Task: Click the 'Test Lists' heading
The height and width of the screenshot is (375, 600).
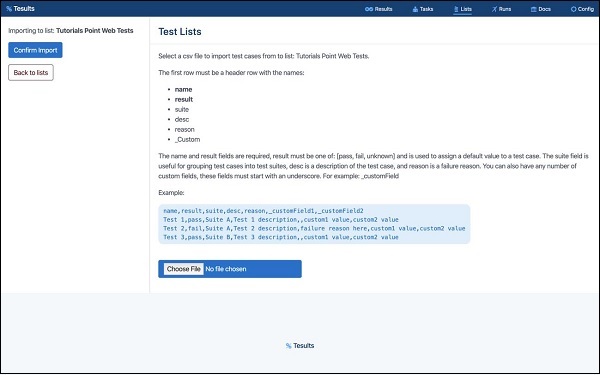Action: tap(180, 32)
